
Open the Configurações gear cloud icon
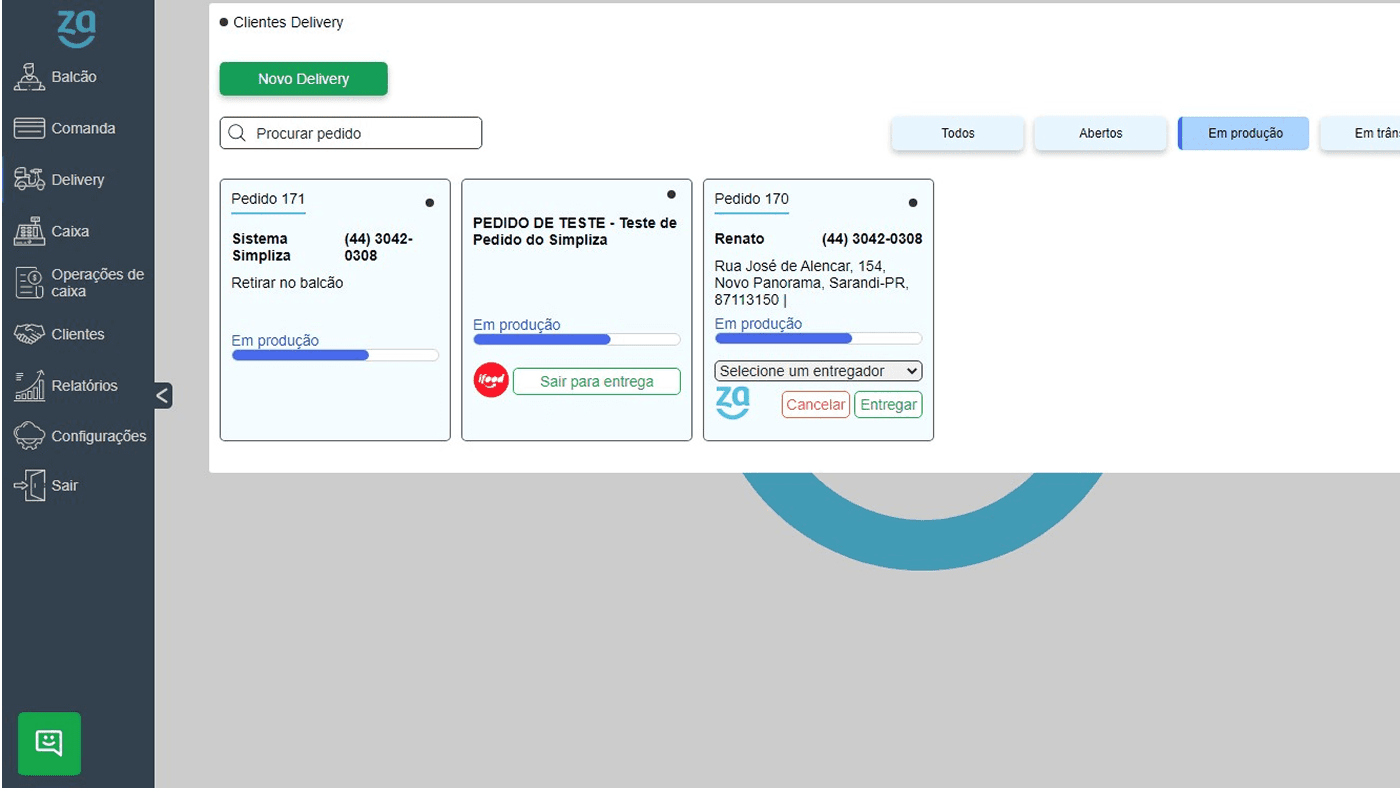click(29, 436)
